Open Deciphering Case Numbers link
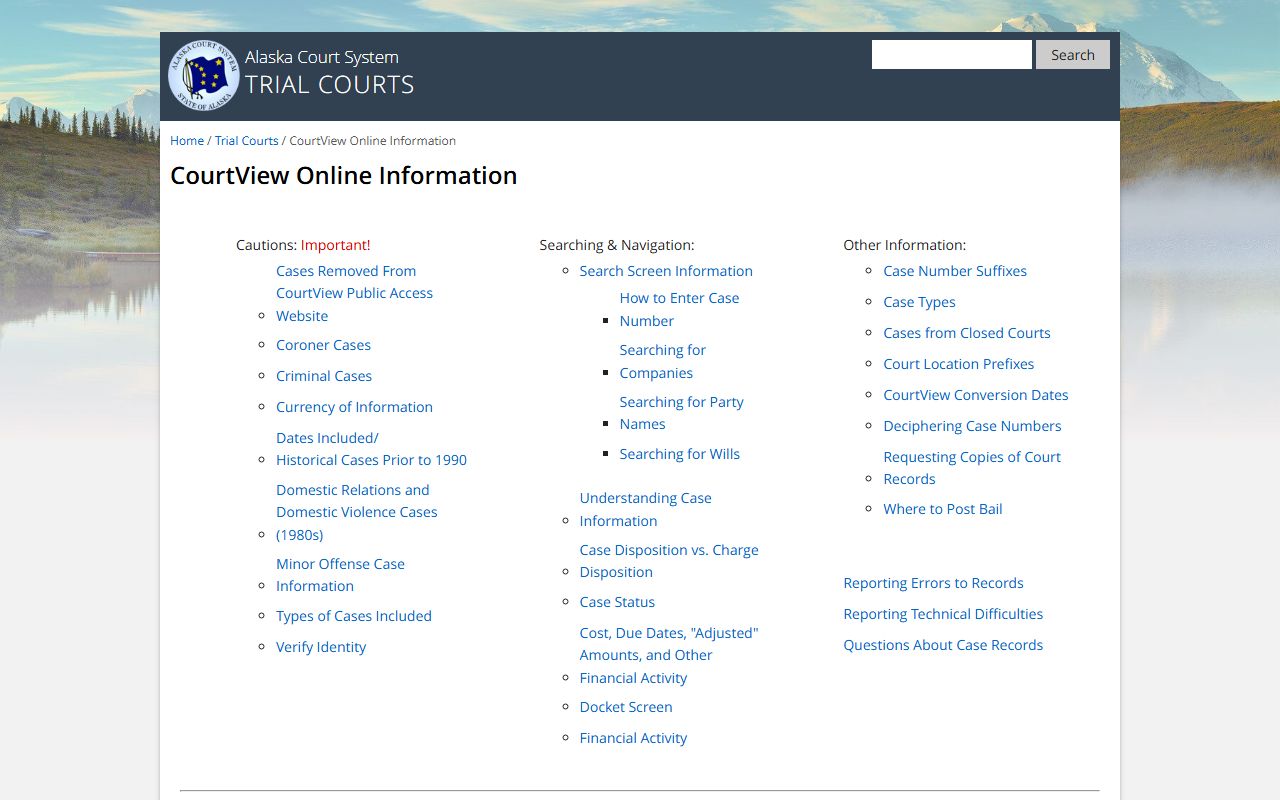 (972, 426)
